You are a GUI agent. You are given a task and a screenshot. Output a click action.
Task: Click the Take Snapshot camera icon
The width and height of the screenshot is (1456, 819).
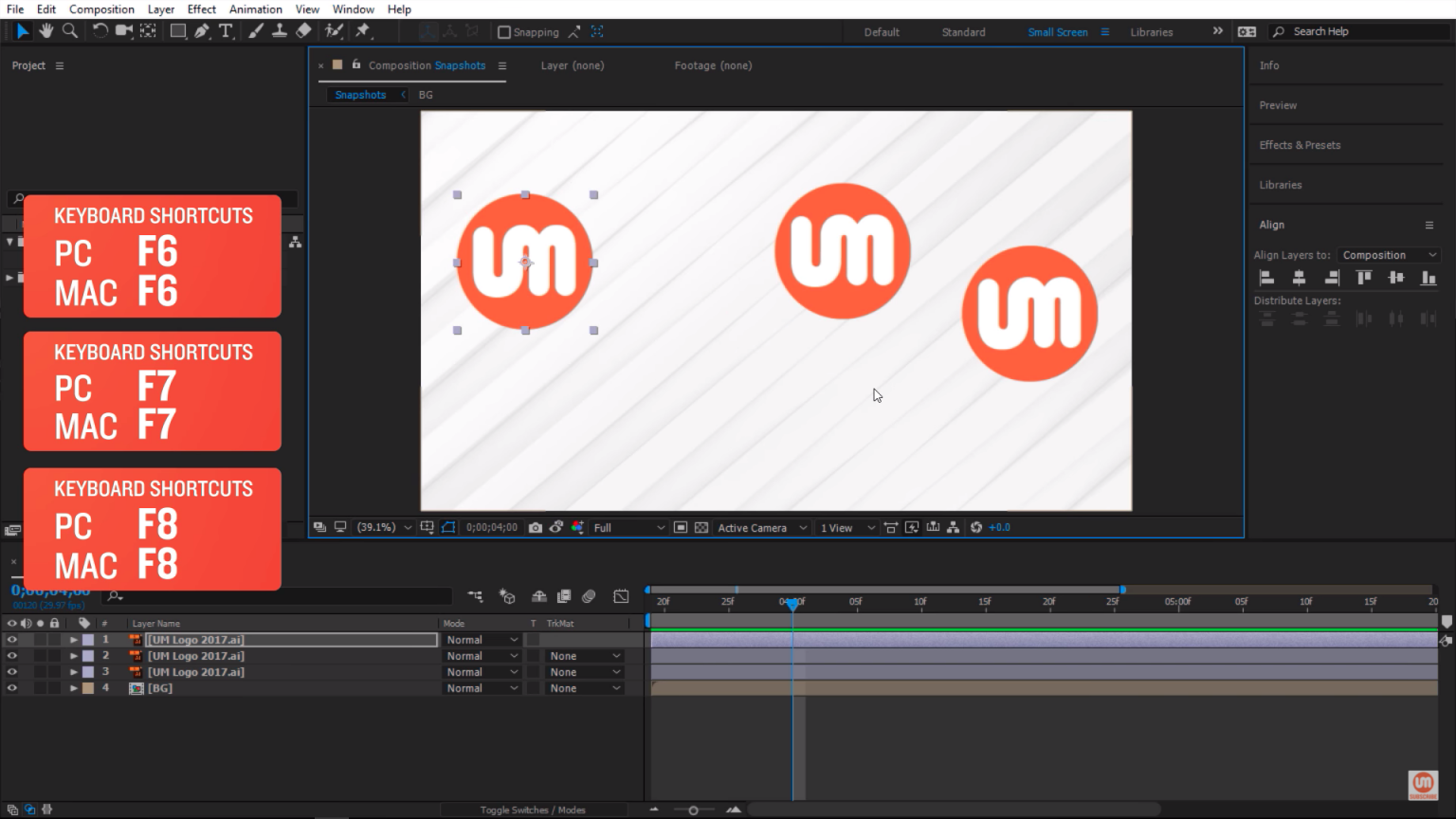click(536, 527)
